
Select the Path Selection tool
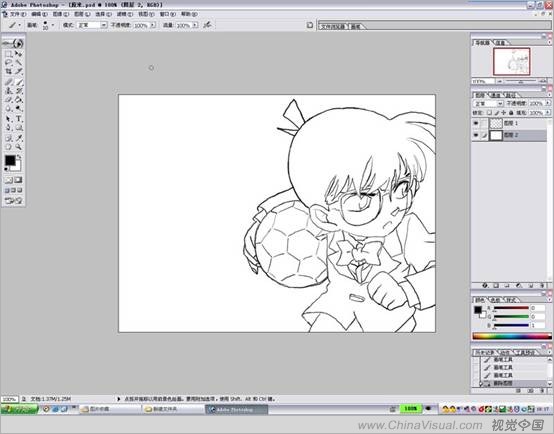click(x=8, y=119)
